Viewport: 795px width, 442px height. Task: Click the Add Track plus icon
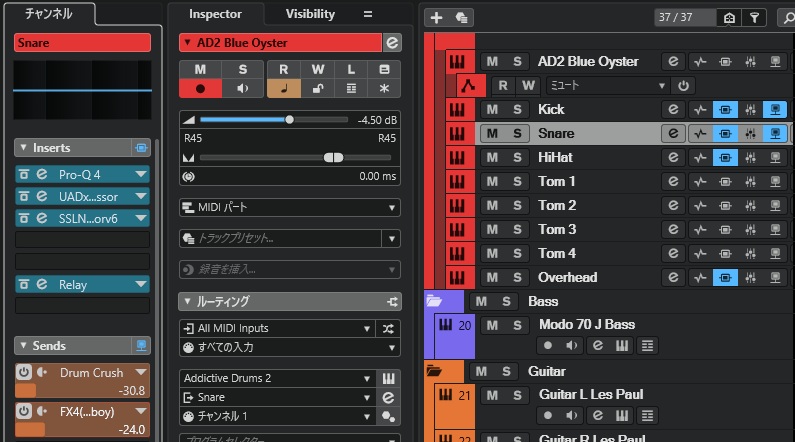436,18
